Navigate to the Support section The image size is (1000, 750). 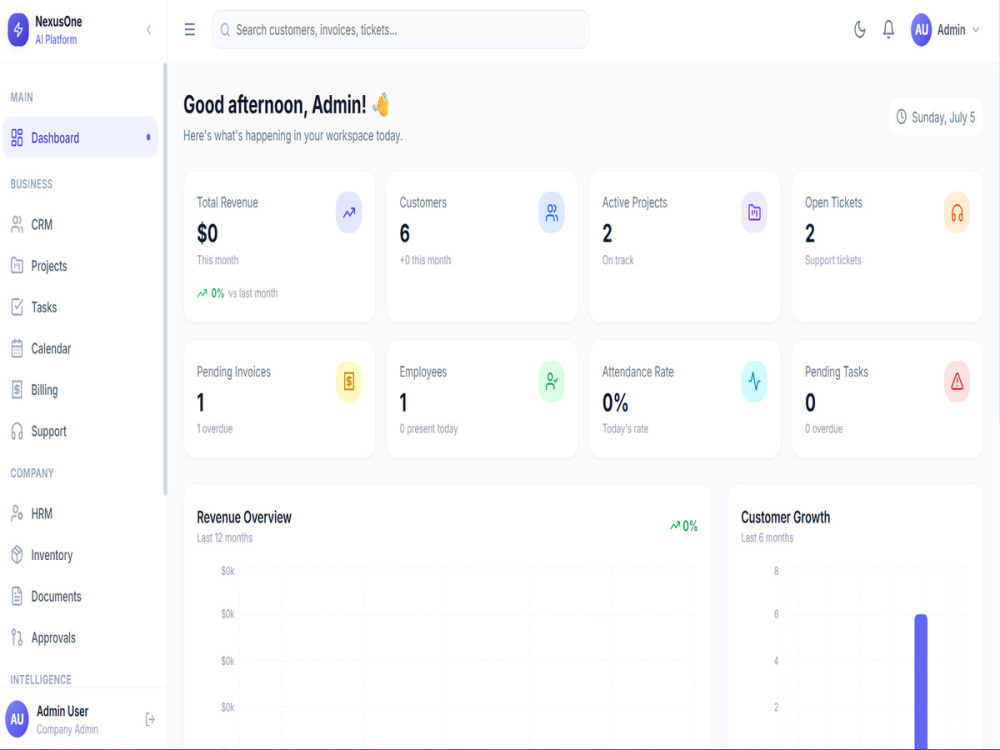pyautogui.click(x=80, y=431)
